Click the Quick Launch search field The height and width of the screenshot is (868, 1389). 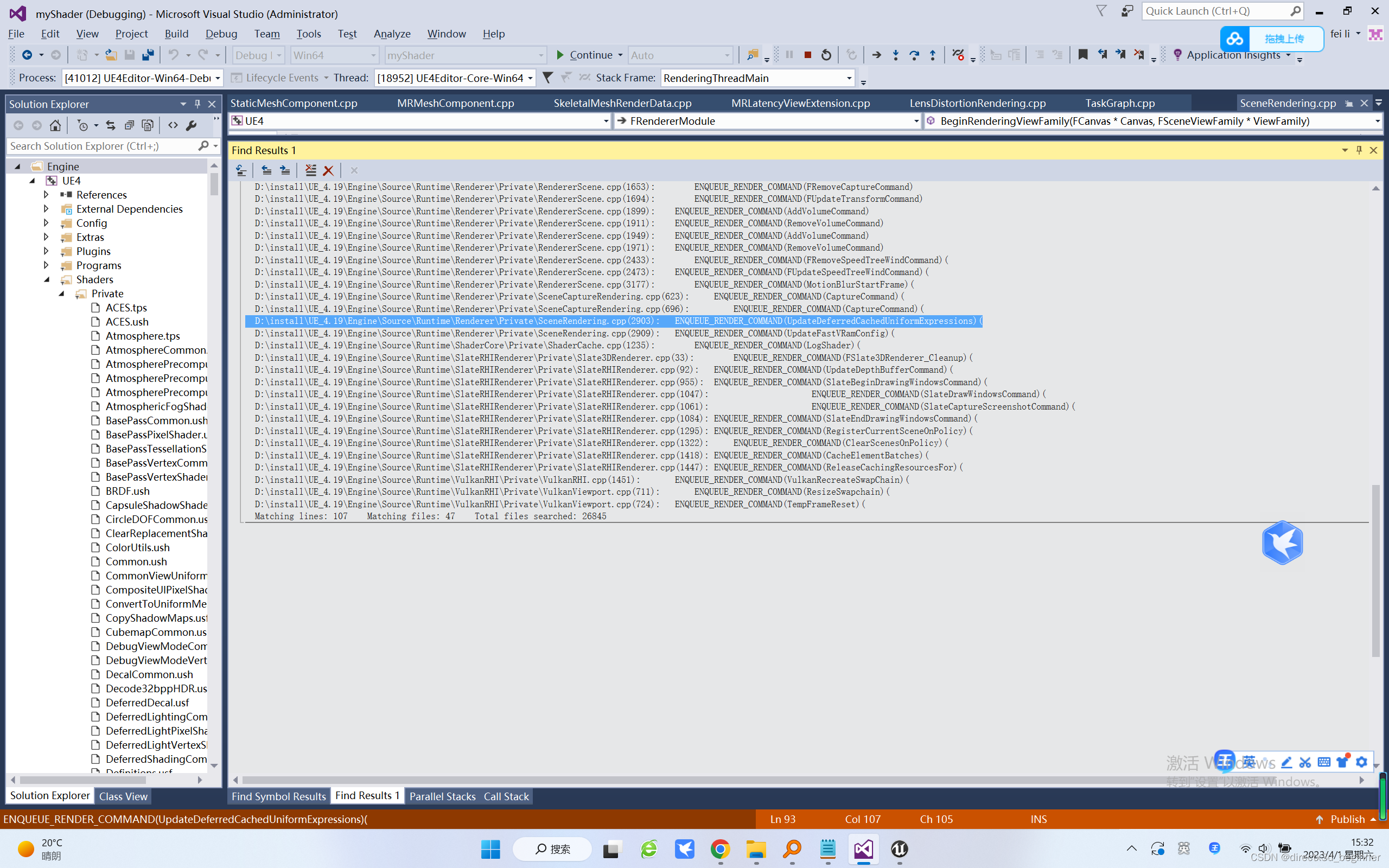pos(1222,11)
